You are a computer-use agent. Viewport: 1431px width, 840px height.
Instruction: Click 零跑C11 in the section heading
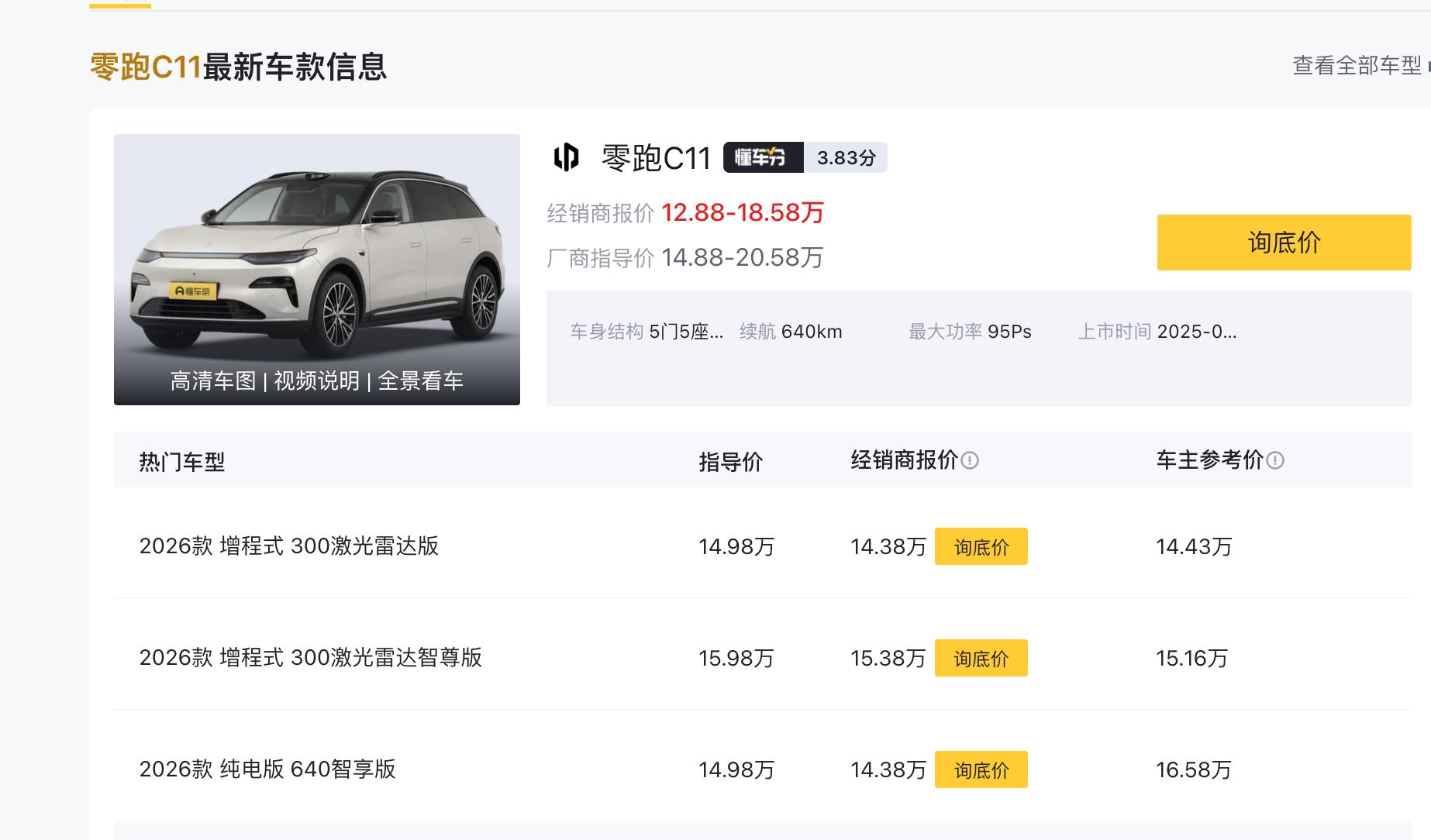tap(146, 67)
